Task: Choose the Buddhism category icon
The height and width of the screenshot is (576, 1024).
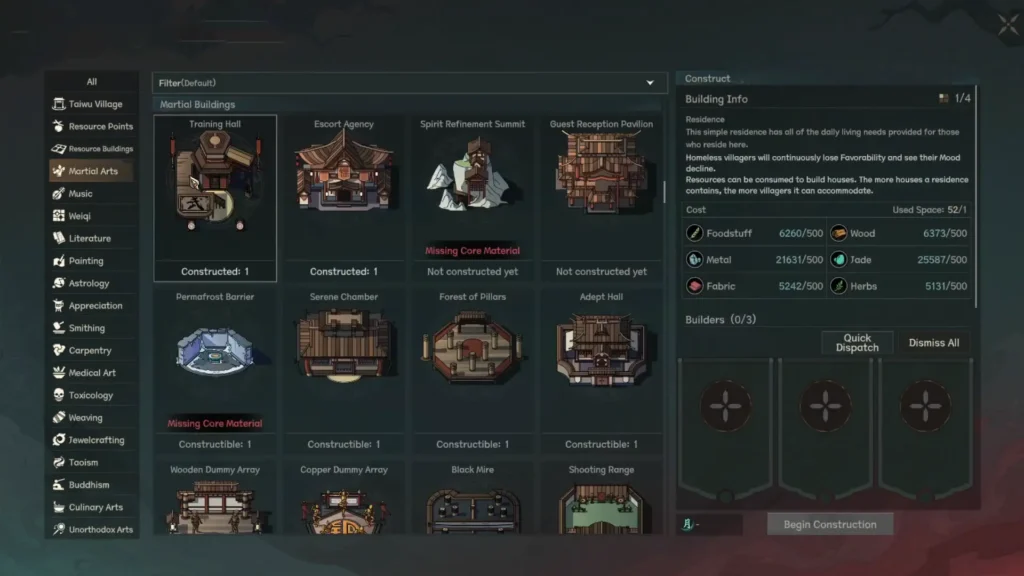Action: pyautogui.click(x=59, y=485)
